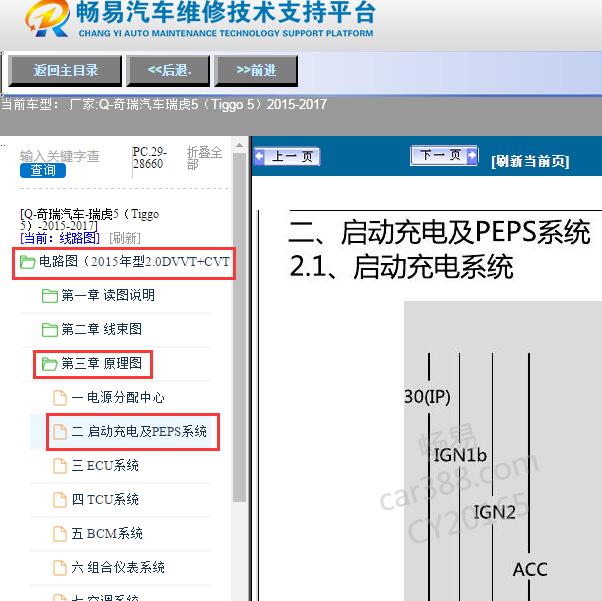Select 第二章 线束图 chapter
The width and height of the screenshot is (602, 601).
101,329
